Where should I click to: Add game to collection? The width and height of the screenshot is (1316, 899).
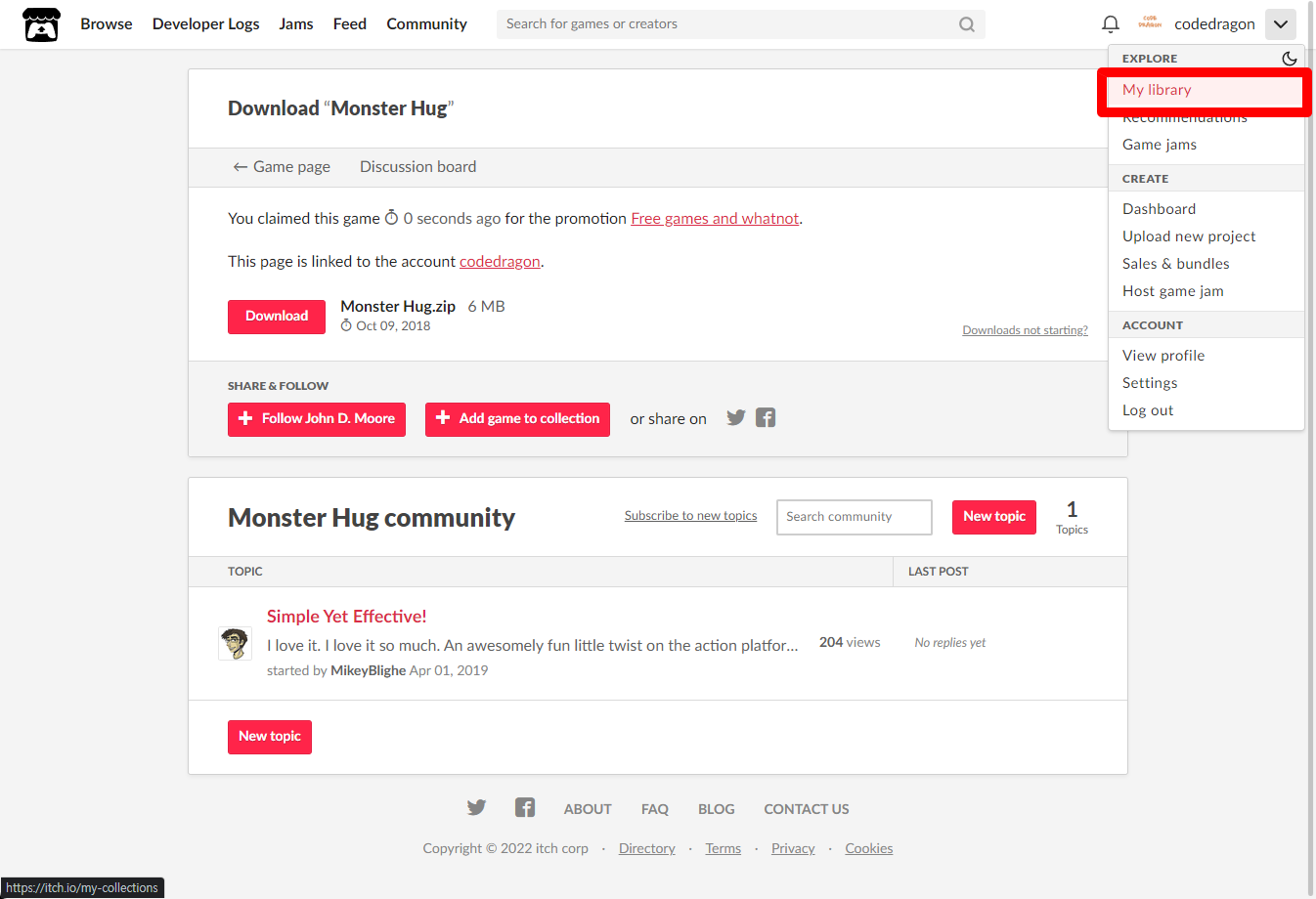(517, 419)
